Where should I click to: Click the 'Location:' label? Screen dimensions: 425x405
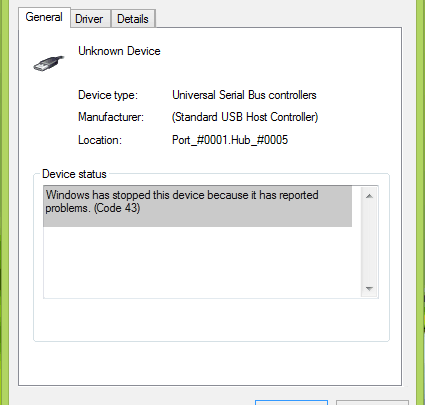pos(100,140)
